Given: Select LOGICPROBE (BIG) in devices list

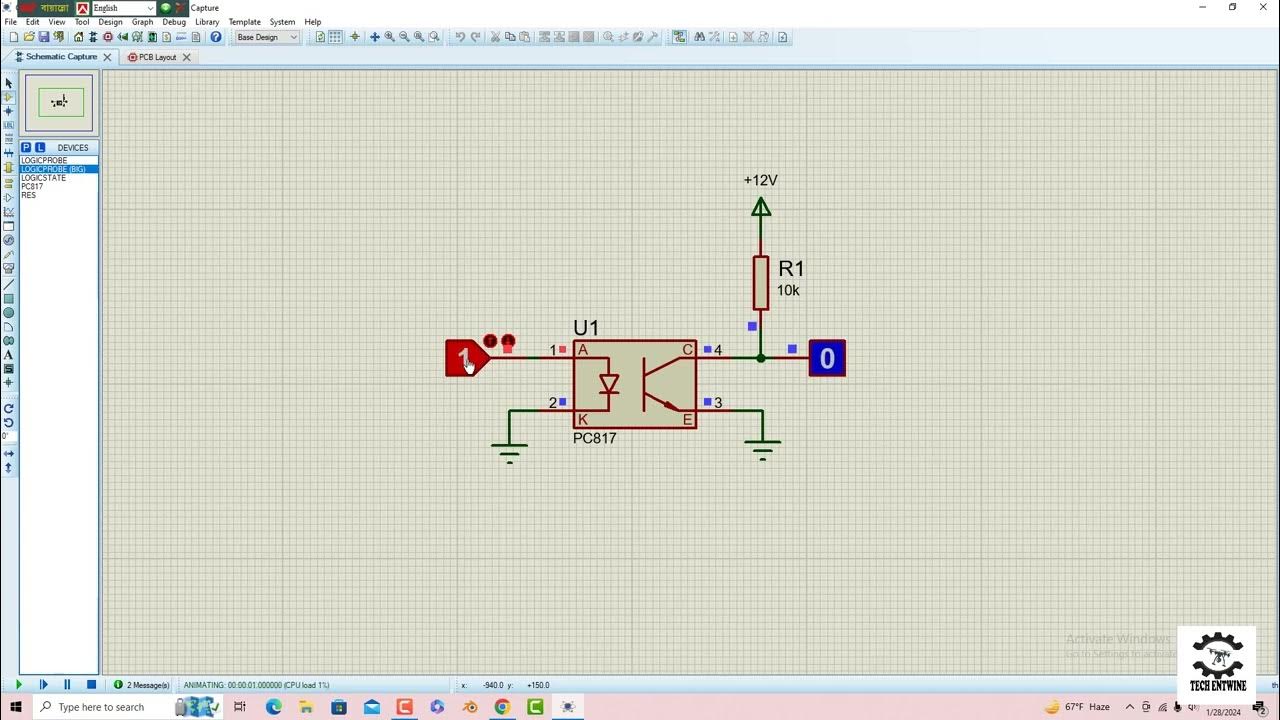Looking at the screenshot, I should [59, 169].
